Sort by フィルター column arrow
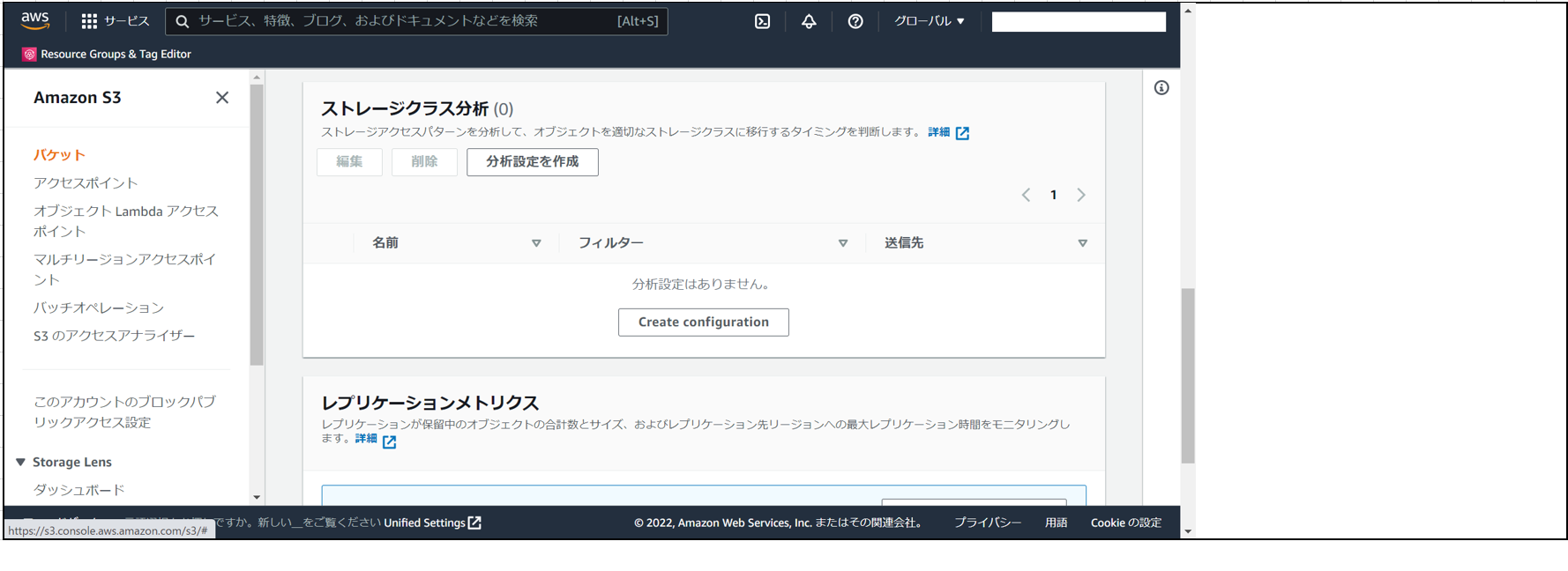The image size is (1568, 571). [843, 243]
